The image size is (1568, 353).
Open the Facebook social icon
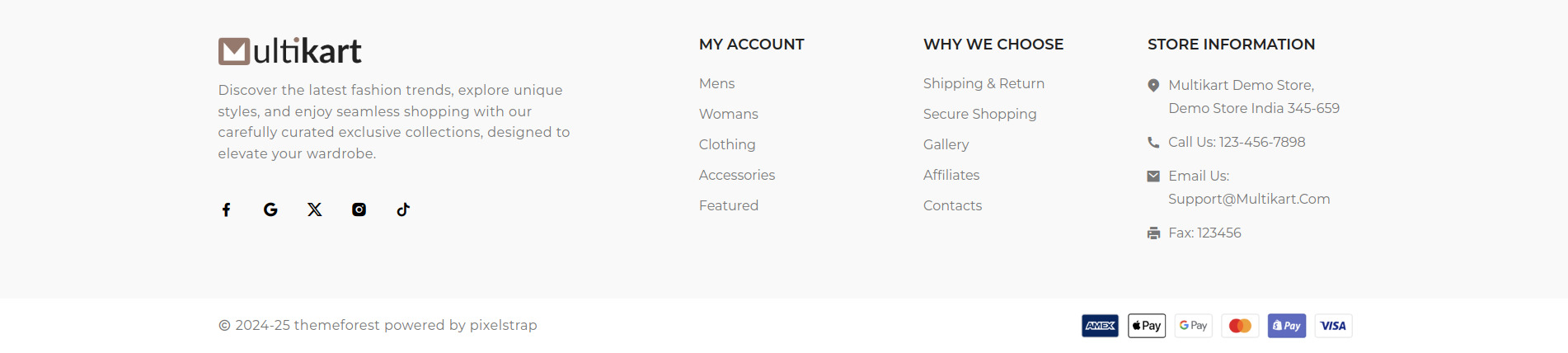[226, 209]
